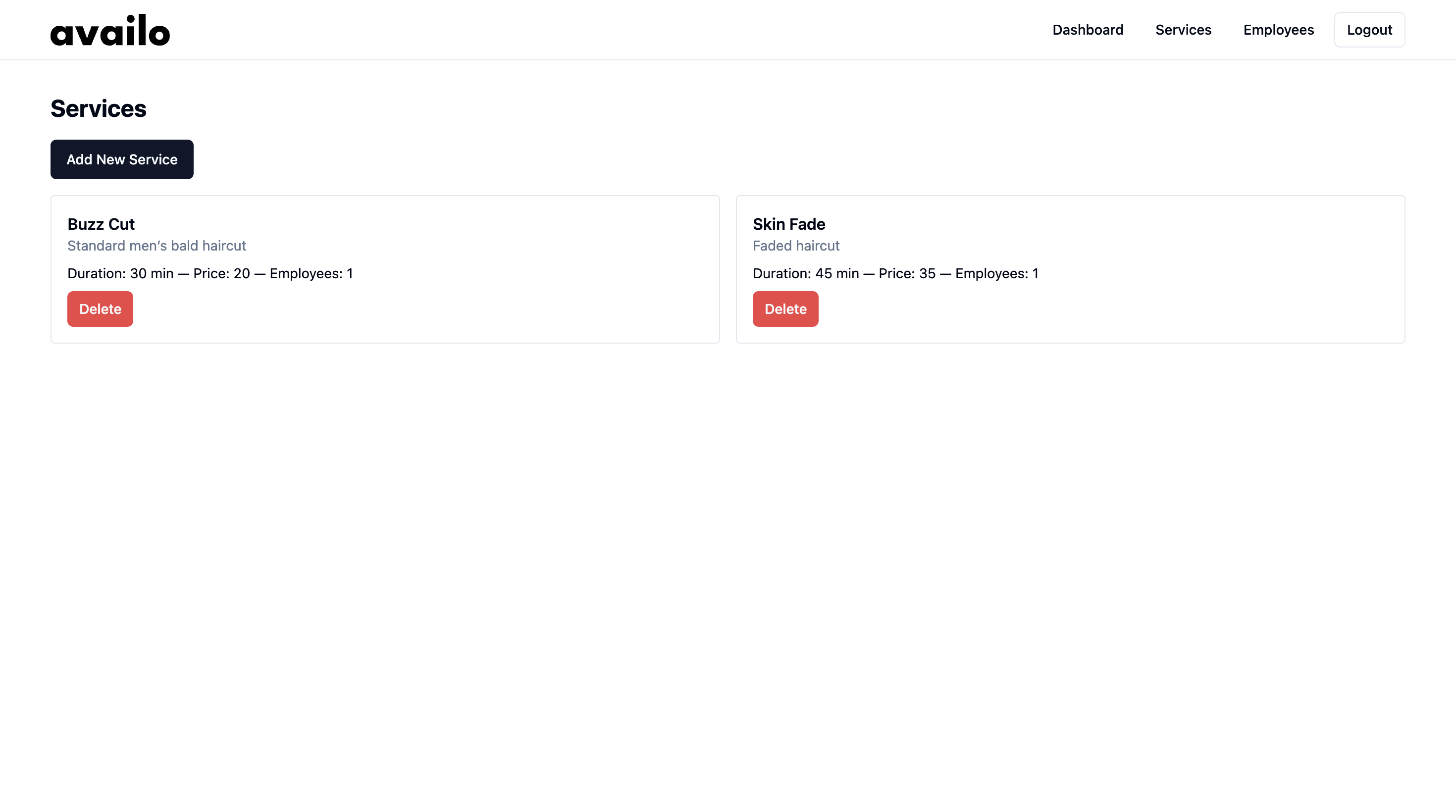Screen dimensions: 1456x812
Task: Click Buzz Cut duration and price line
Action: coord(209,273)
